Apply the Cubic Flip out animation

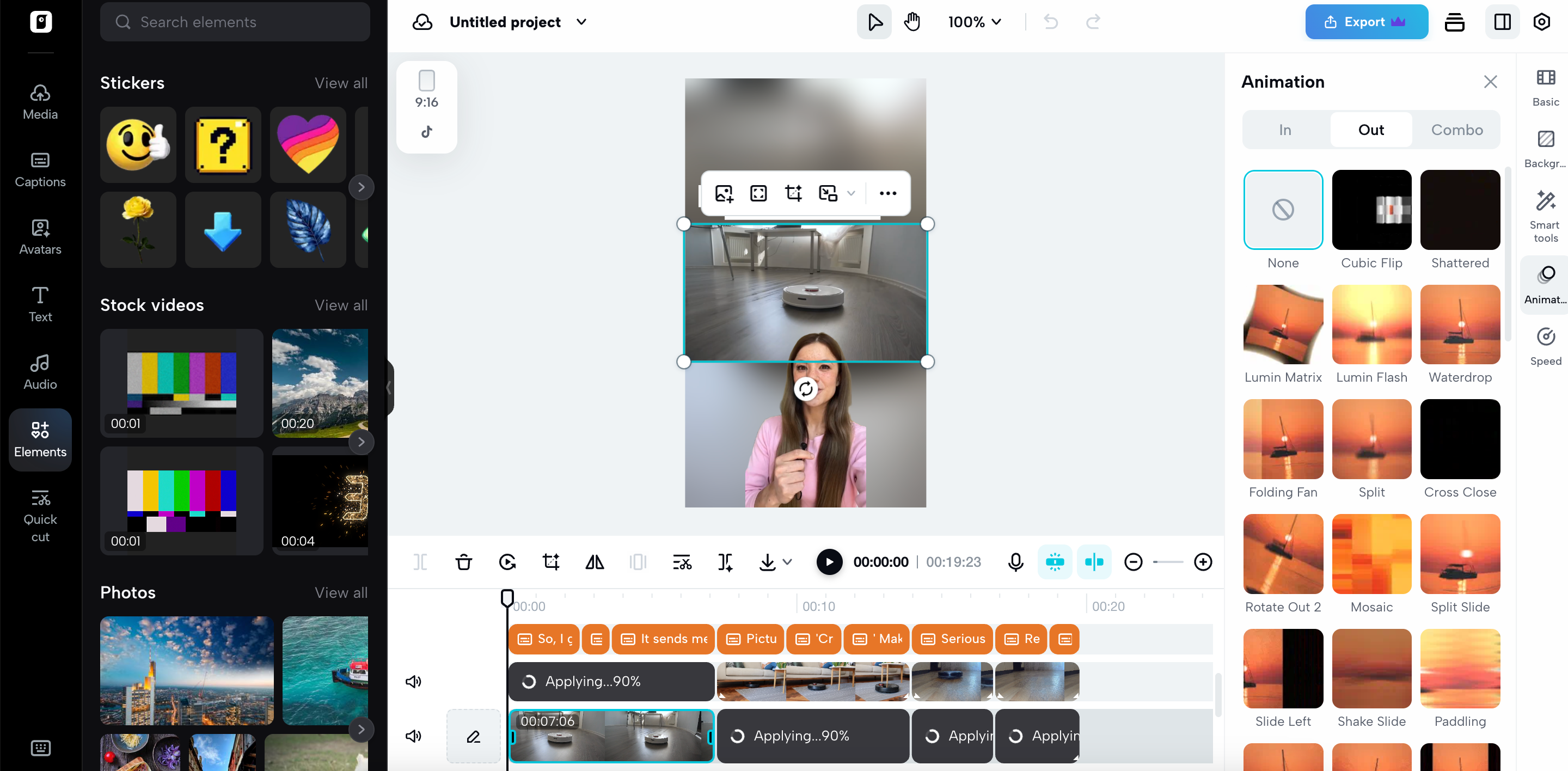(x=1371, y=210)
